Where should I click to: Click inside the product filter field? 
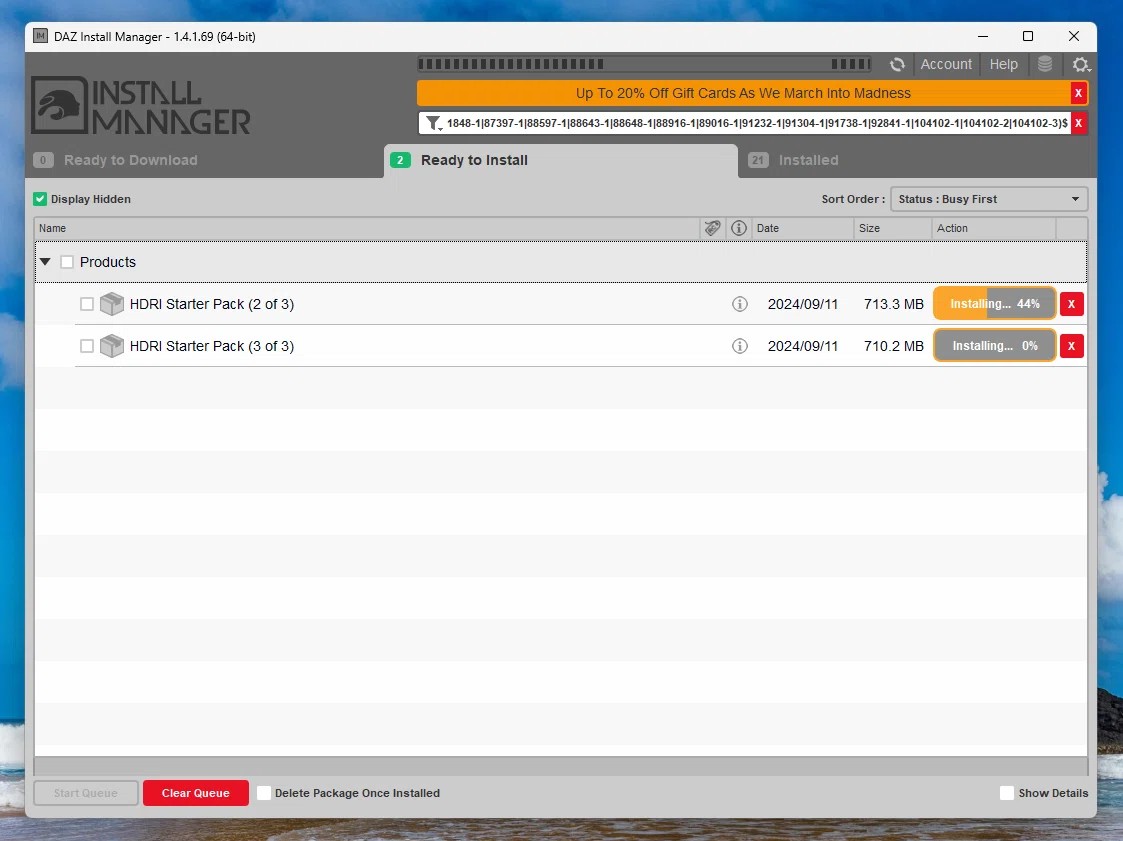[x=756, y=123]
